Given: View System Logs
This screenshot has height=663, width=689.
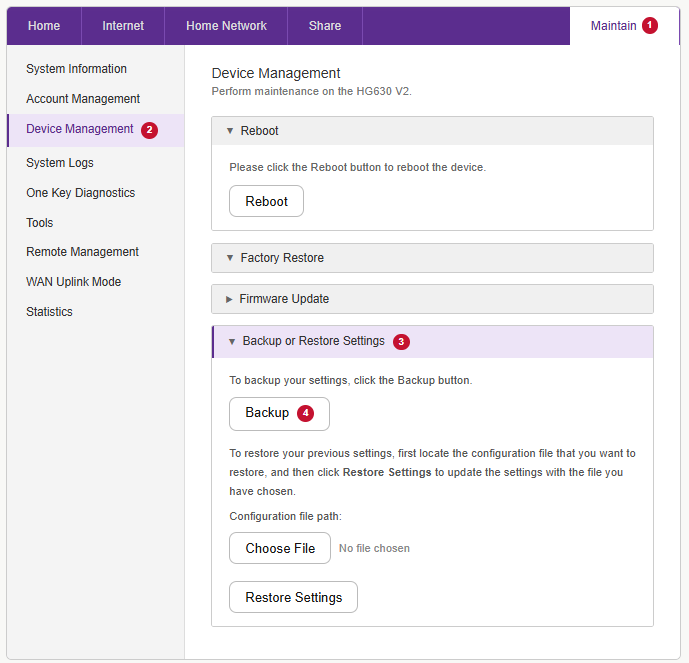Looking at the screenshot, I should [60, 163].
